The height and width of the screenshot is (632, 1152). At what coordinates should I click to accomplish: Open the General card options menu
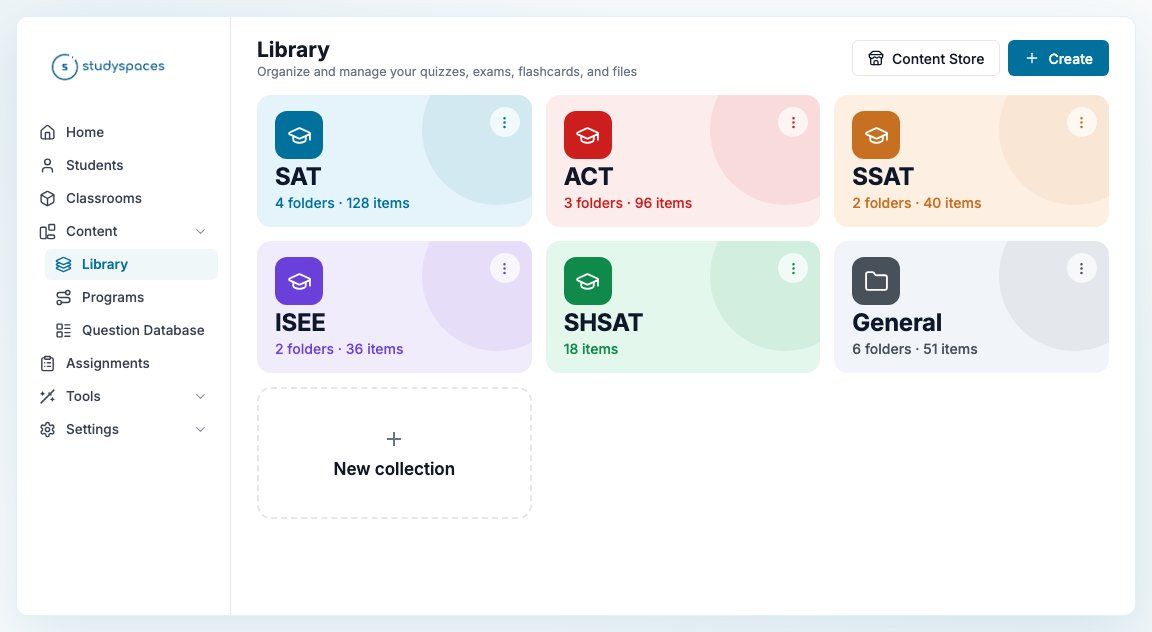tap(1081, 269)
